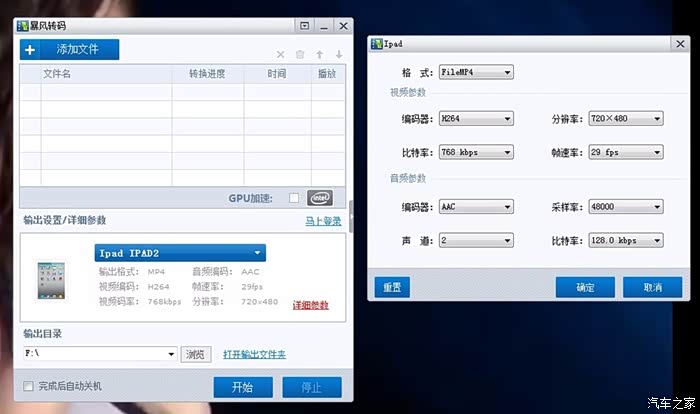Screen dimensions: 700x414
Task: Click the 音频参数 section label
Action: tap(408, 178)
